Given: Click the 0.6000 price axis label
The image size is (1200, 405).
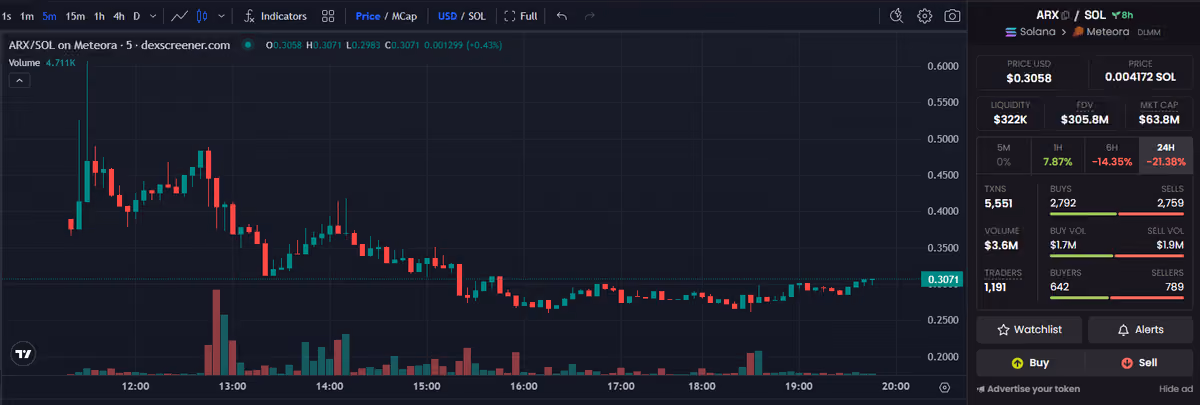Looking at the screenshot, I should click(x=945, y=66).
